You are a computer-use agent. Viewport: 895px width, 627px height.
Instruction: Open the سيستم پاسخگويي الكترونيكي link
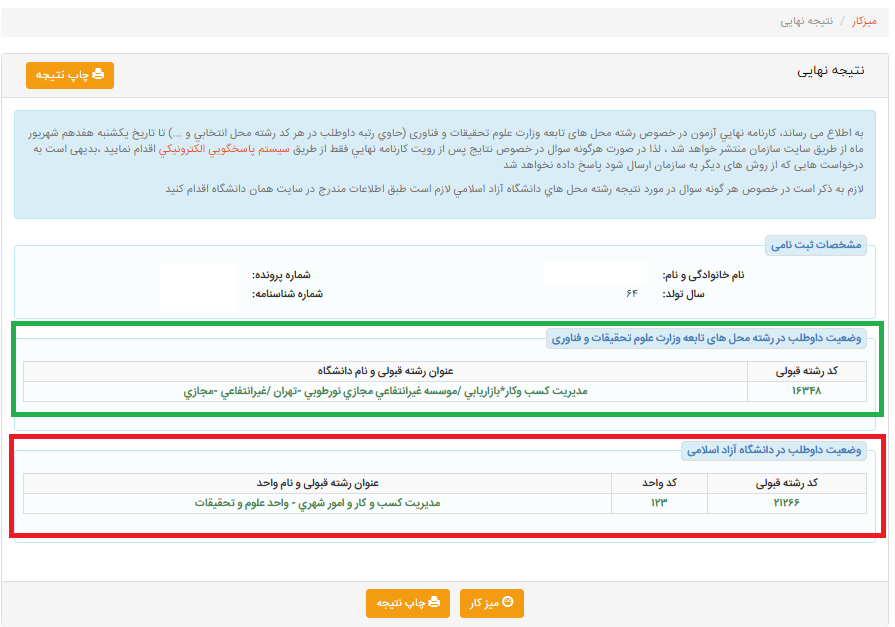pos(224,149)
